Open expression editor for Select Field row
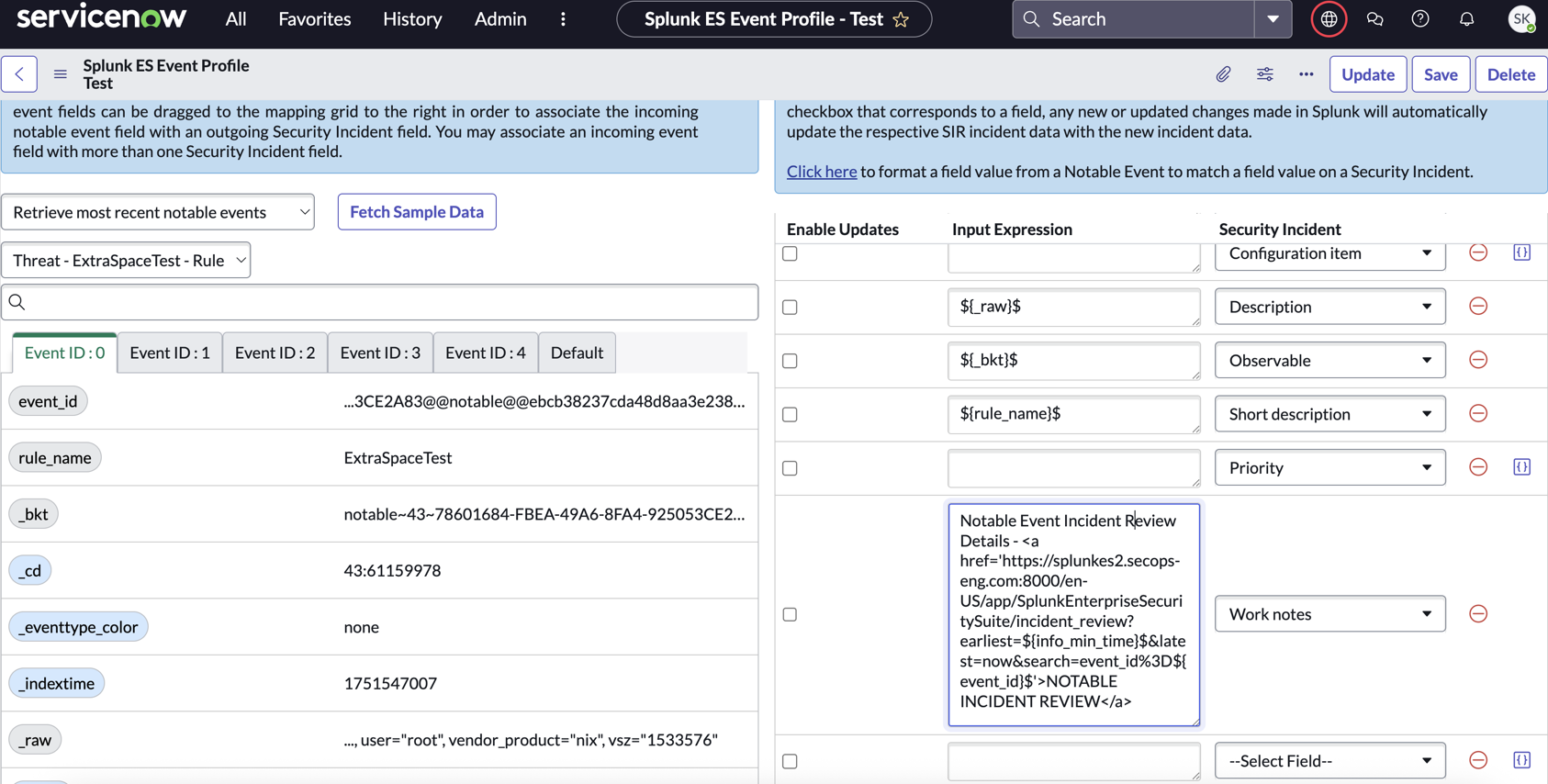This screenshot has width=1548, height=784. tap(1522, 760)
